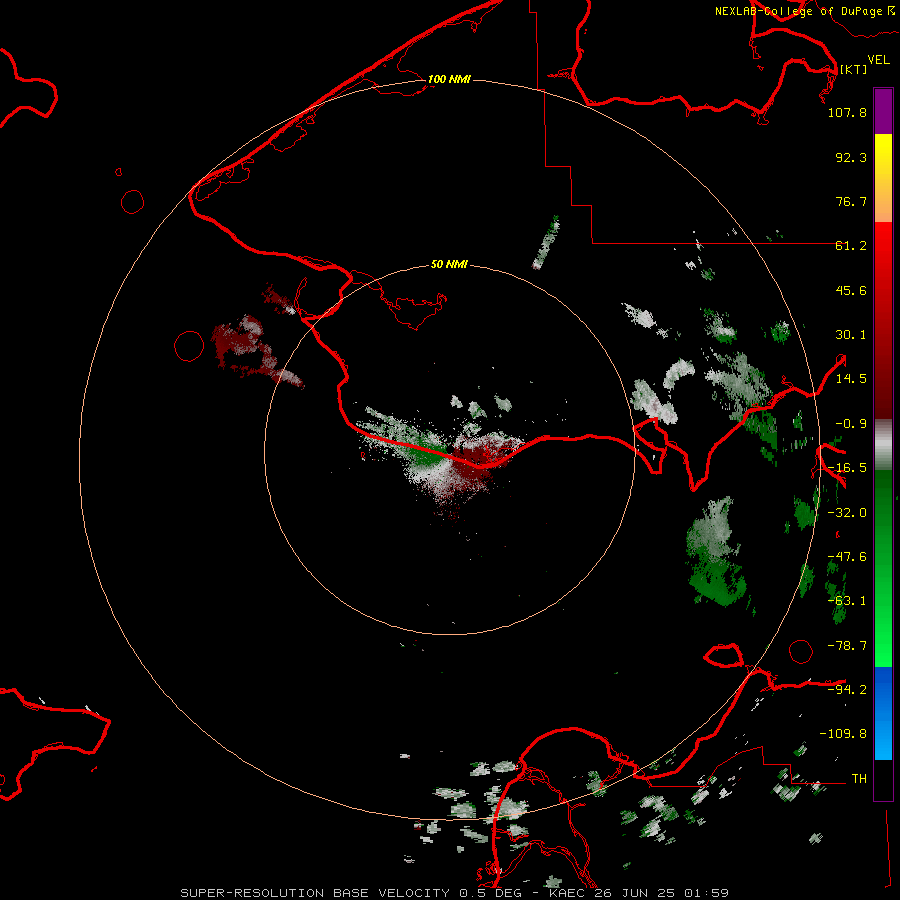Click the 45.6 velocity scale value
Viewport: 900px width, 900px height.
click(x=851, y=290)
